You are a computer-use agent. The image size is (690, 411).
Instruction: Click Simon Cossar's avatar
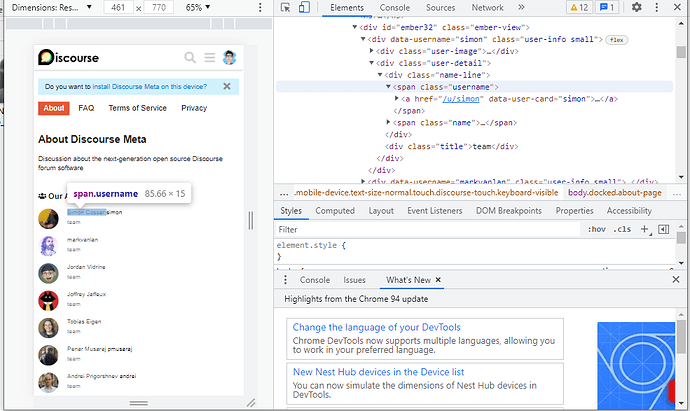(48, 219)
